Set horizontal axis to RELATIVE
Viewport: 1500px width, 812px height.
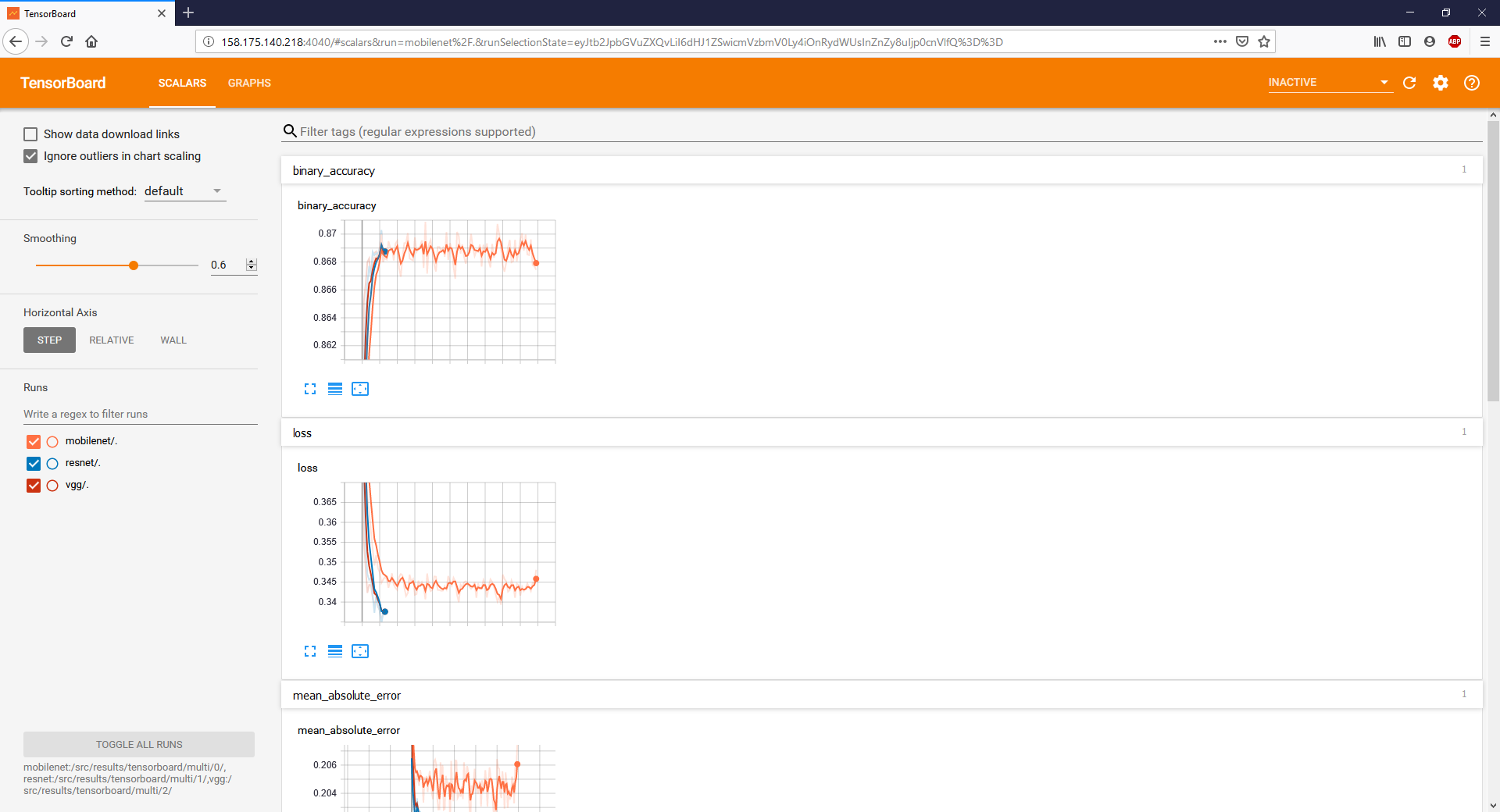pos(112,340)
